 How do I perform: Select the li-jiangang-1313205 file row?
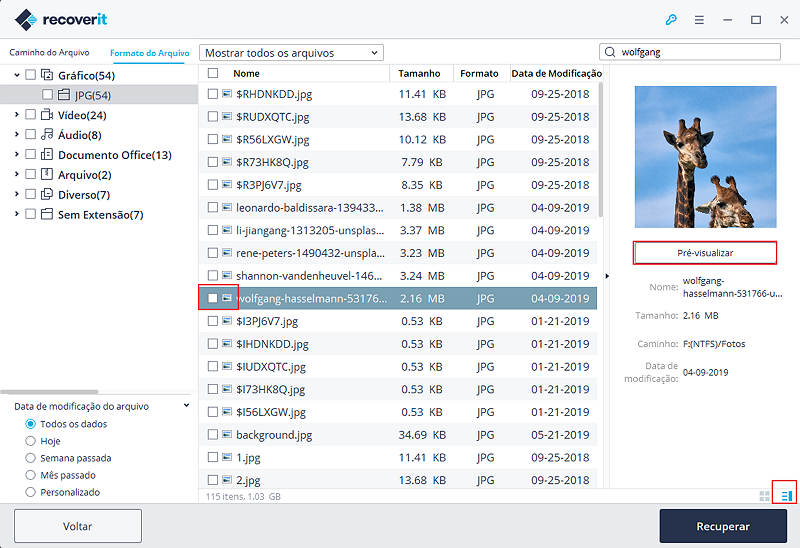point(397,230)
